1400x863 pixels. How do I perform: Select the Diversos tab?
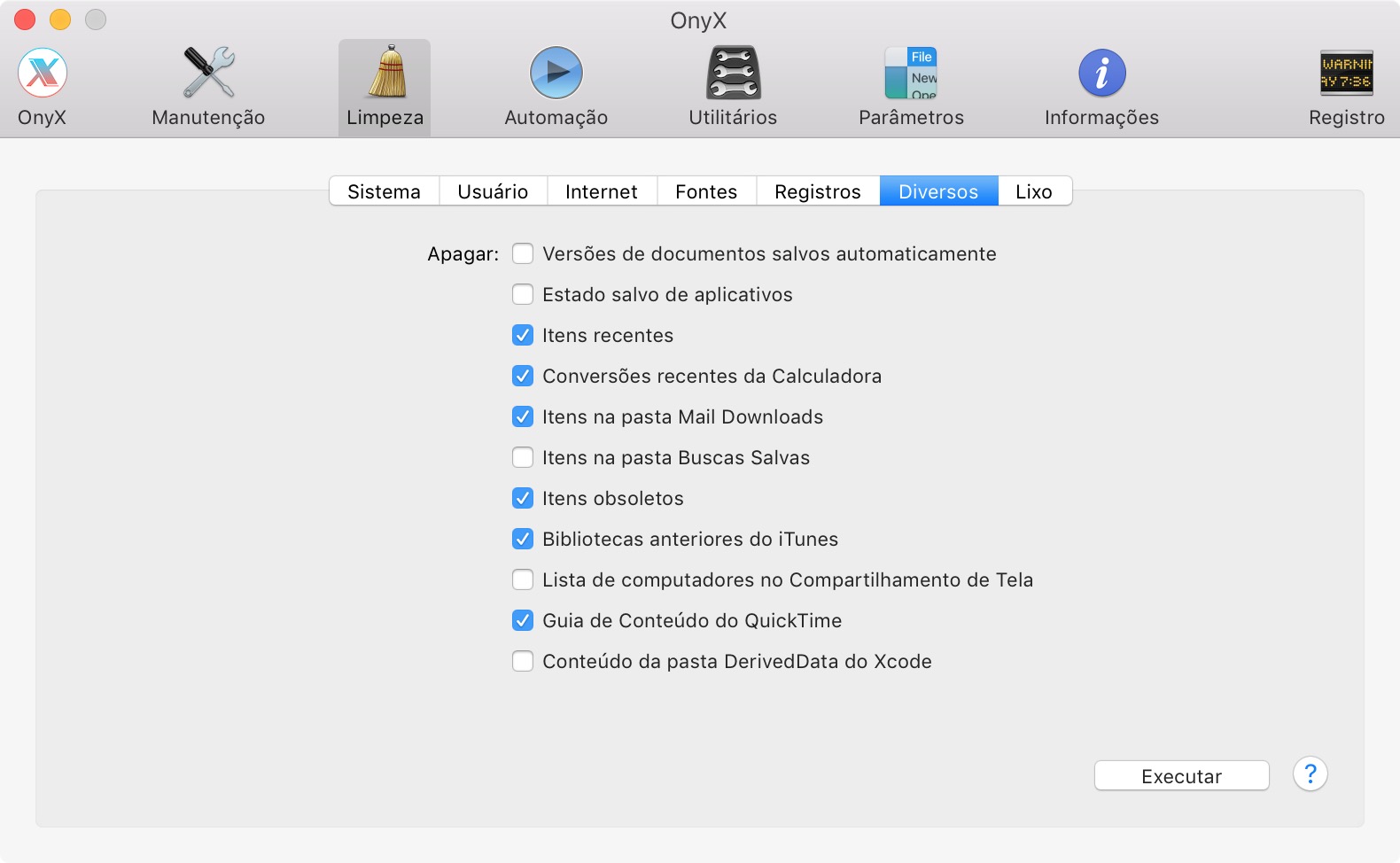(x=938, y=191)
